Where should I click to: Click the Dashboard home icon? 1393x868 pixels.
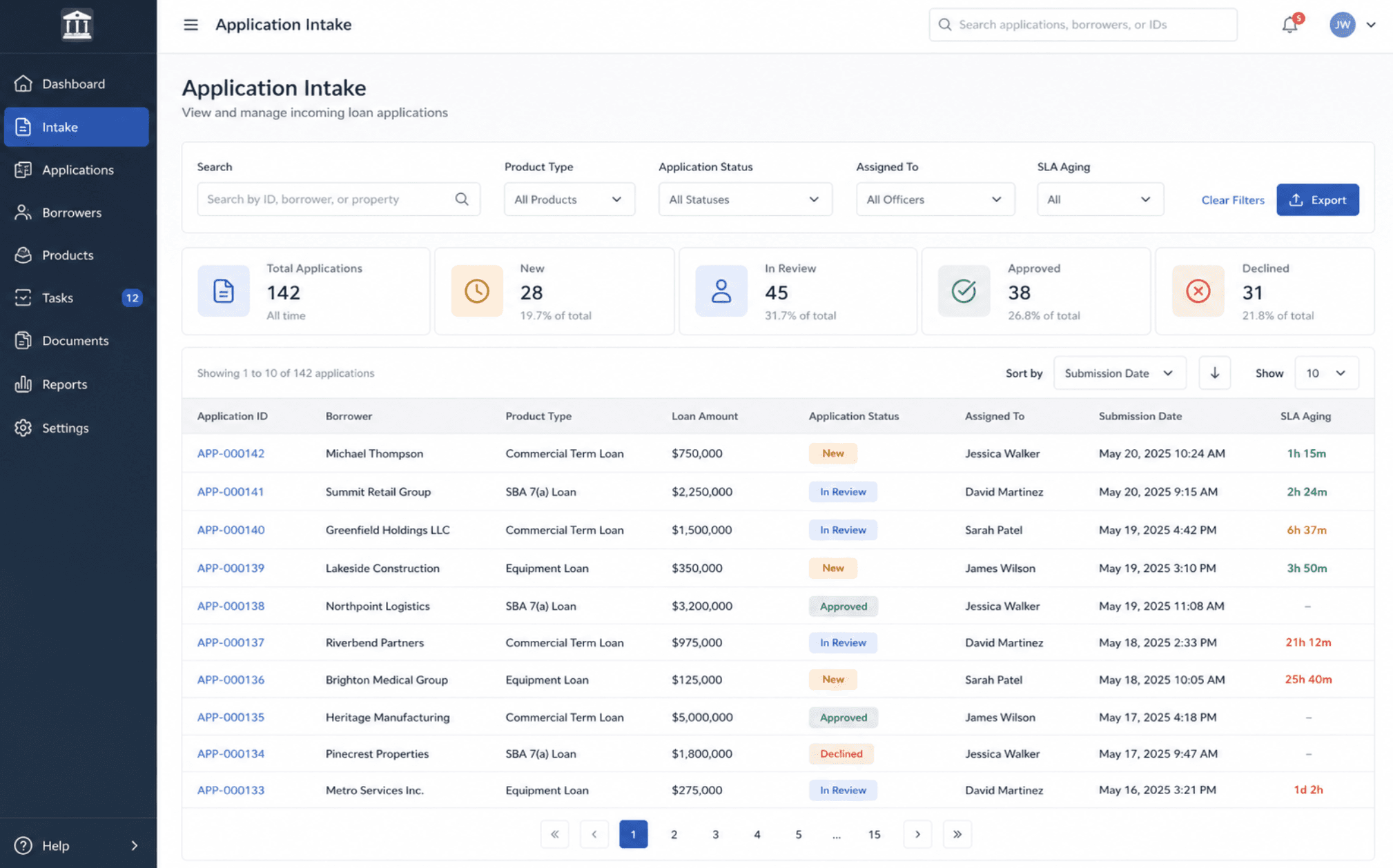[23, 83]
